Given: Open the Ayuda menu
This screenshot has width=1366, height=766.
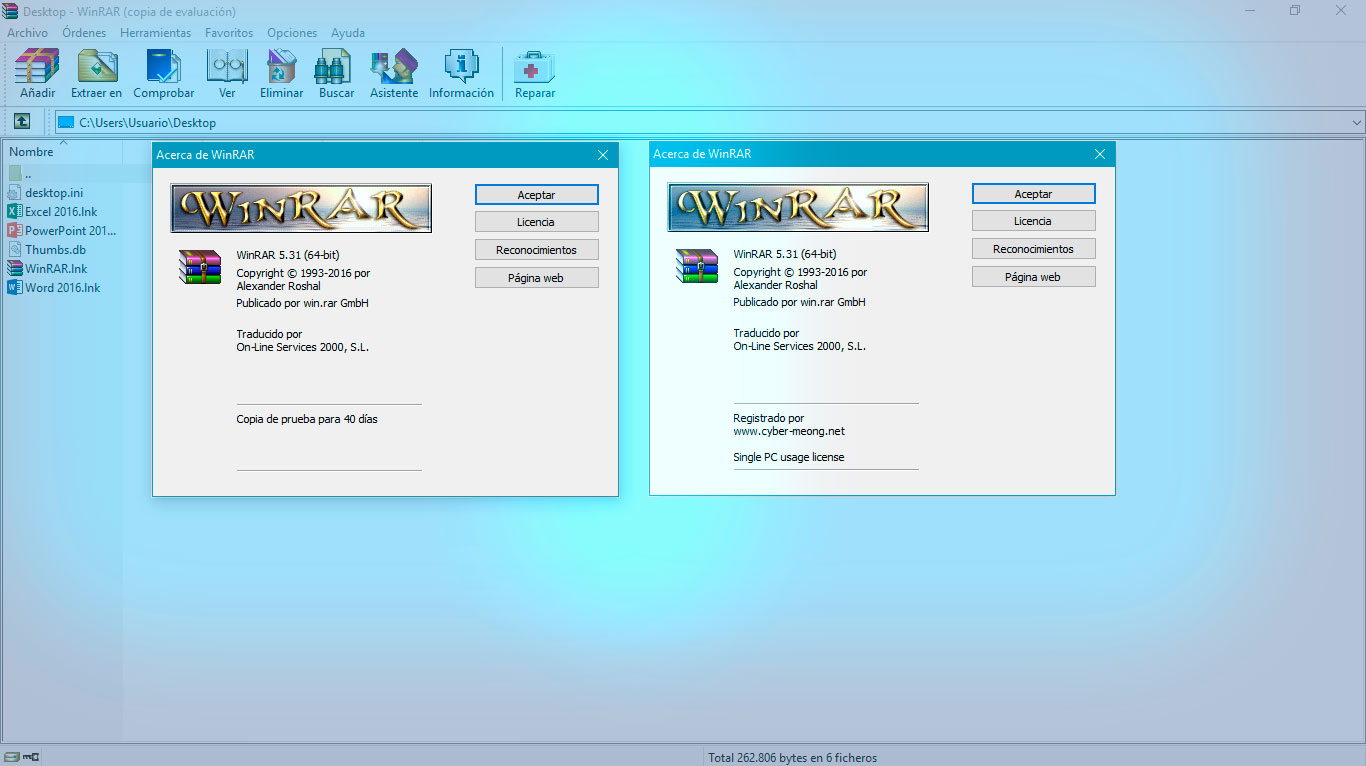Looking at the screenshot, I should pos(347,32).
